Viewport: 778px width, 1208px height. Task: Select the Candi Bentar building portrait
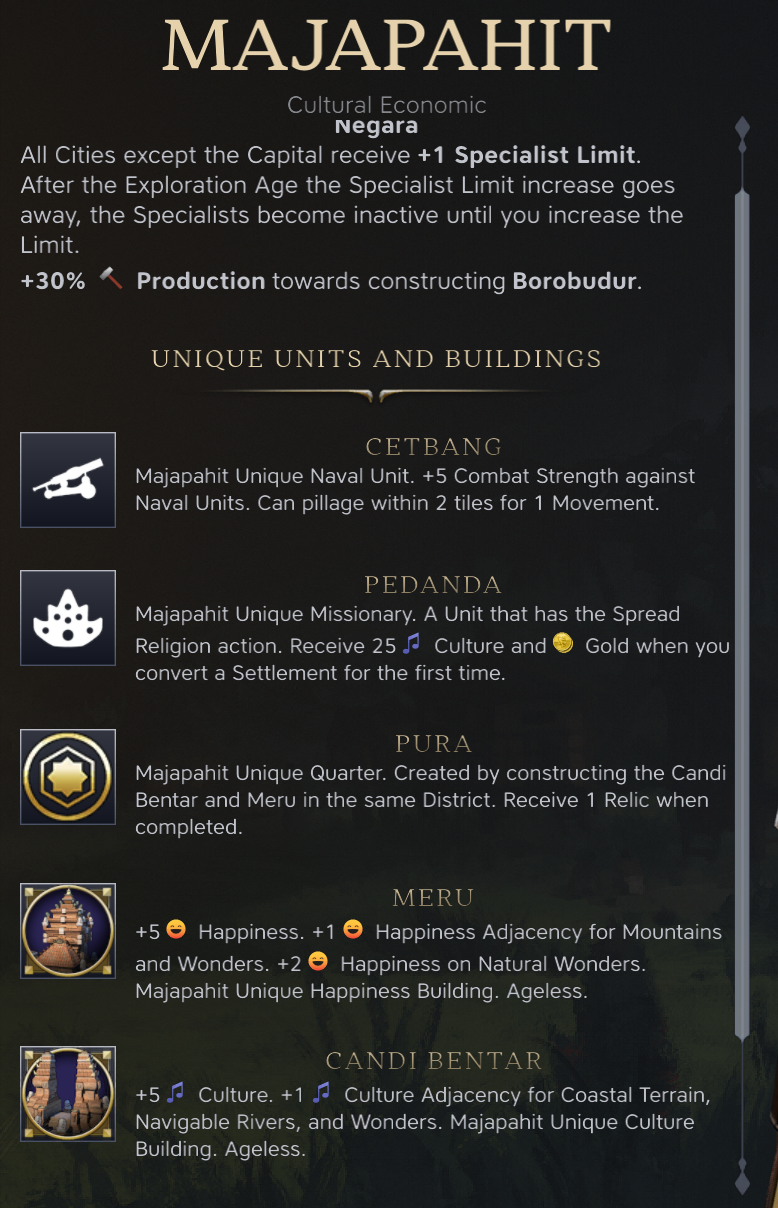point(68,1093)
